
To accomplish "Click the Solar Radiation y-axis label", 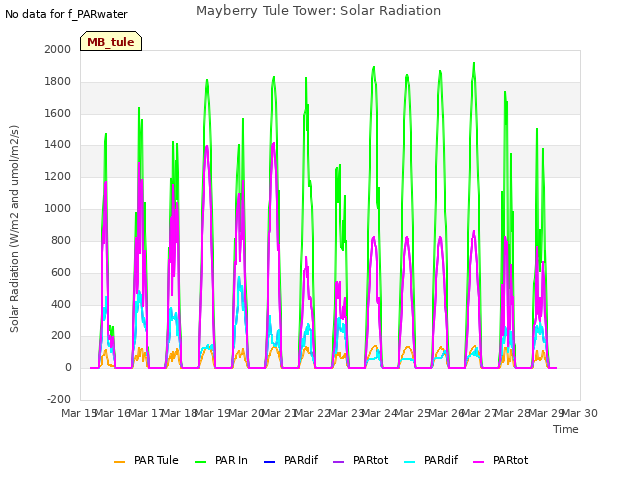I will pos(14,229).
